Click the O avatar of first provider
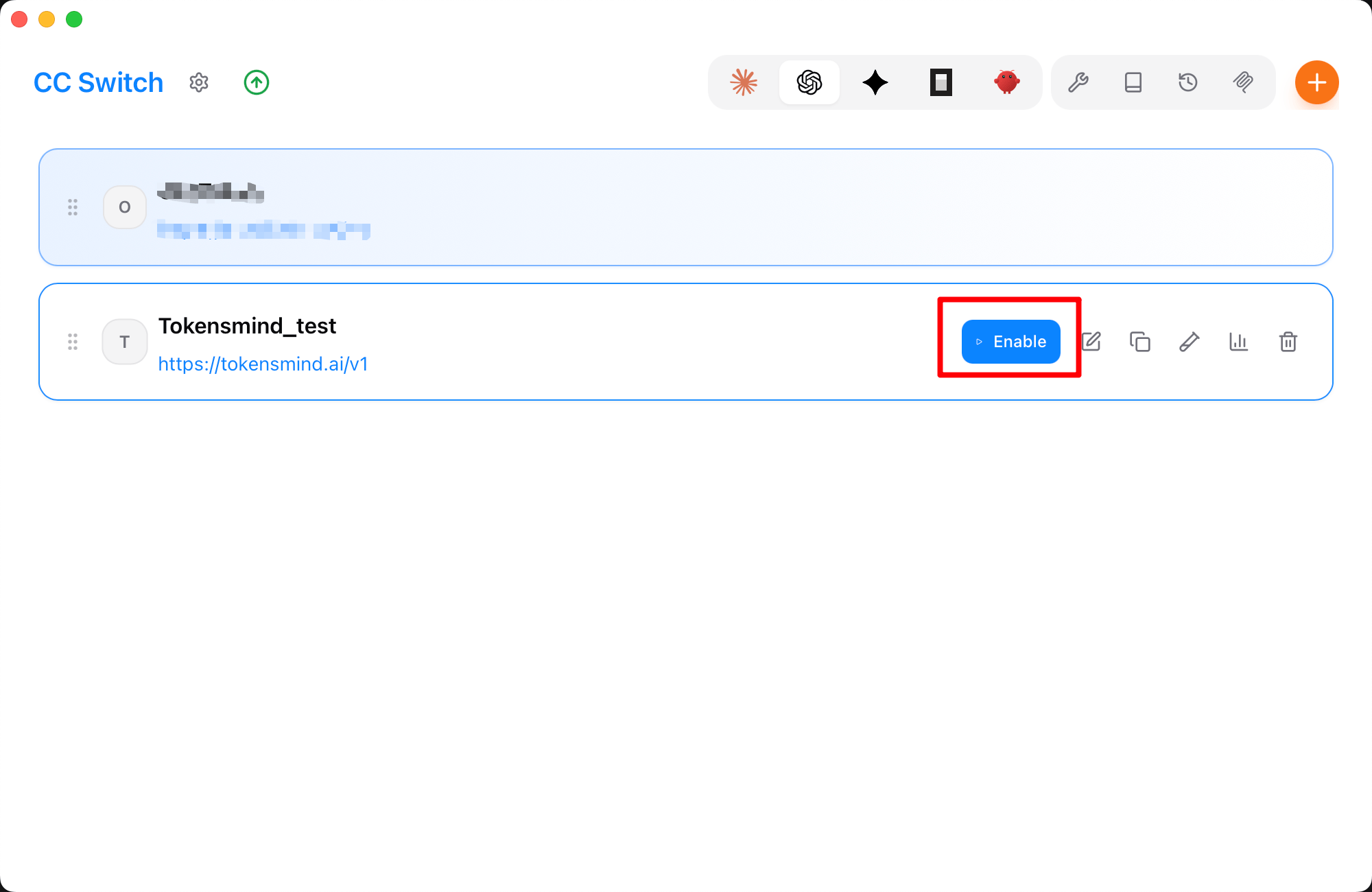The width and height of the screenshot is (1372, 892). [x=125, y=207]
